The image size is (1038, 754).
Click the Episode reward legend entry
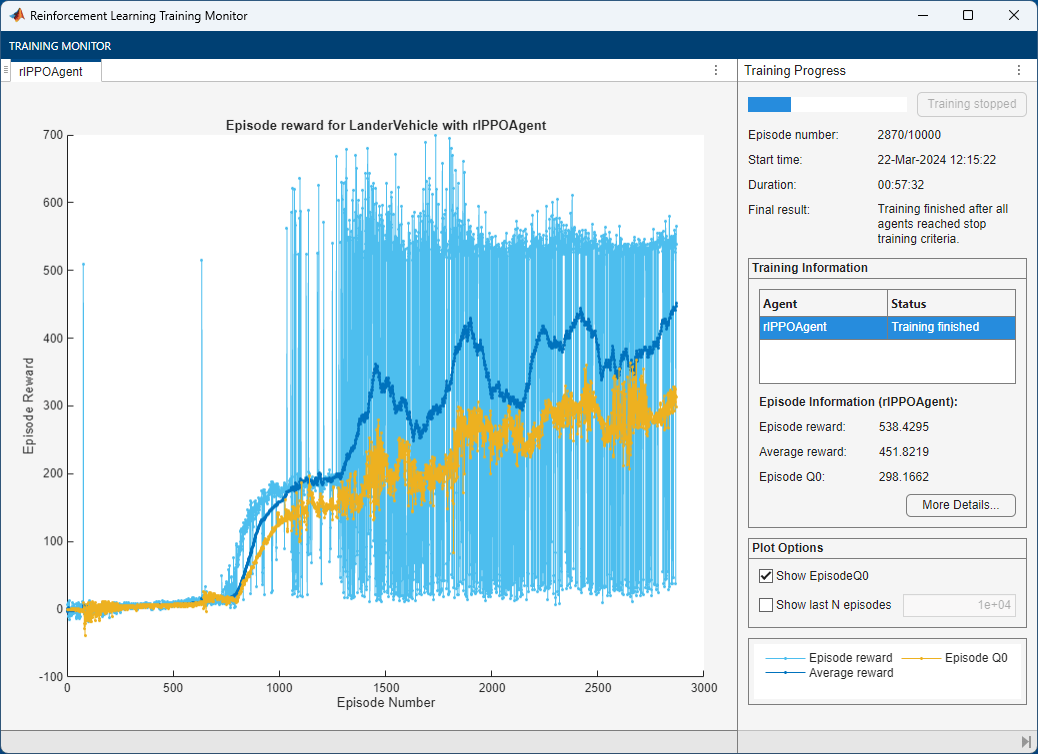coord(829,658)
